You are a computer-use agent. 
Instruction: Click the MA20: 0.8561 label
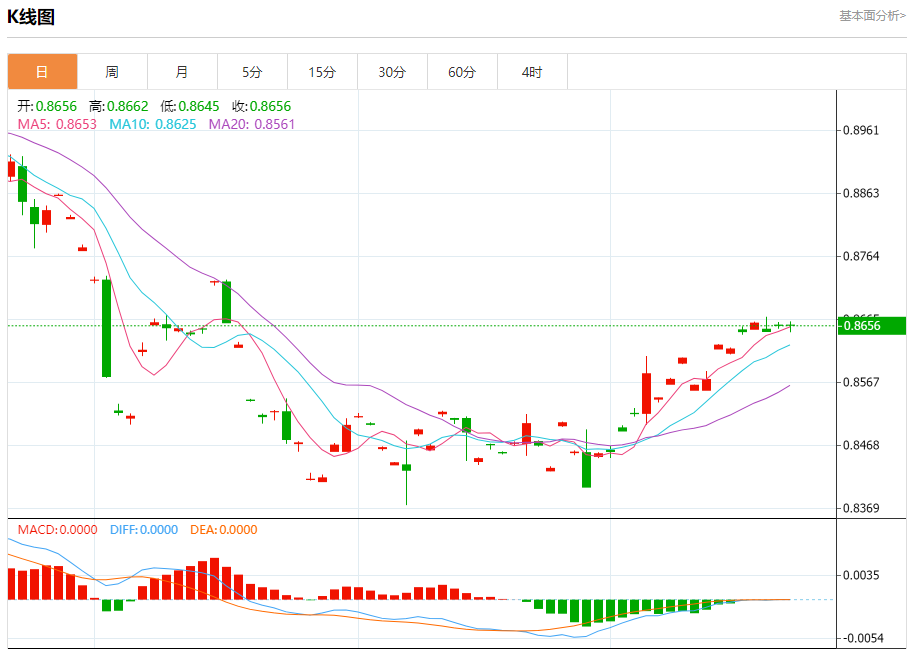(x=252, y=124)
